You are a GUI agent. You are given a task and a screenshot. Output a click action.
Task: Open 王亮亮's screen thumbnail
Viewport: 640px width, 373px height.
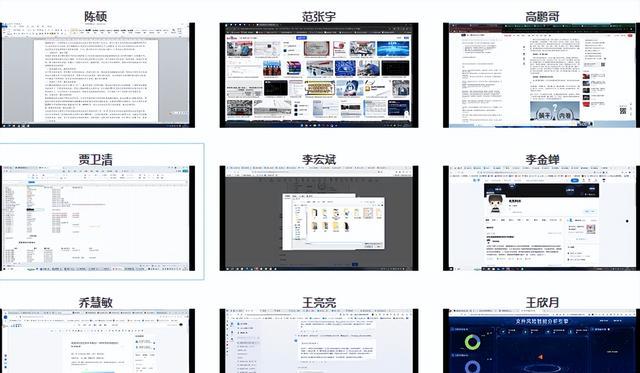319,341
